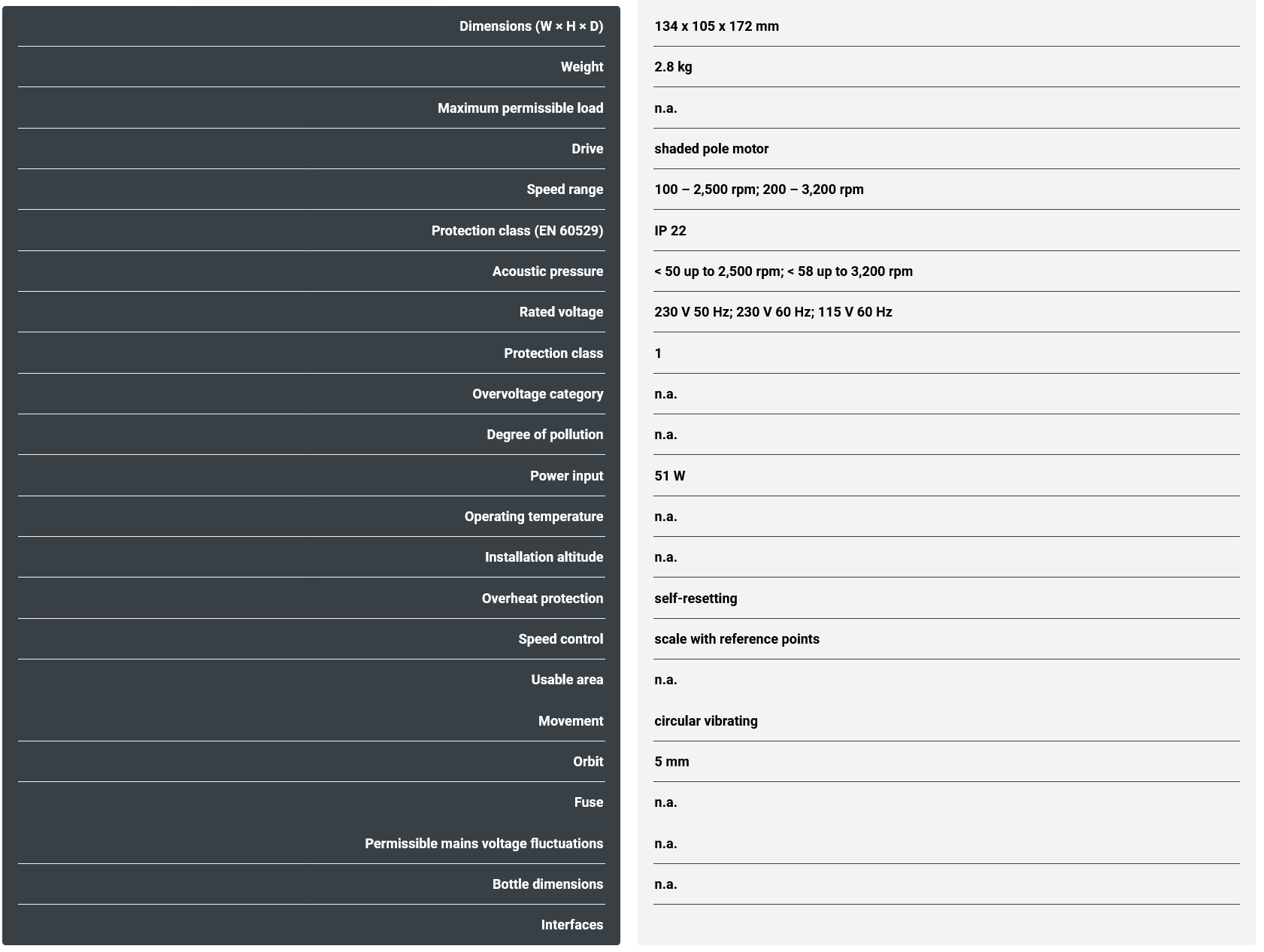This screenshot has width=1264, height=952.
Task: Click the Protection class (EN 60529) label
Action: [517, 231]
